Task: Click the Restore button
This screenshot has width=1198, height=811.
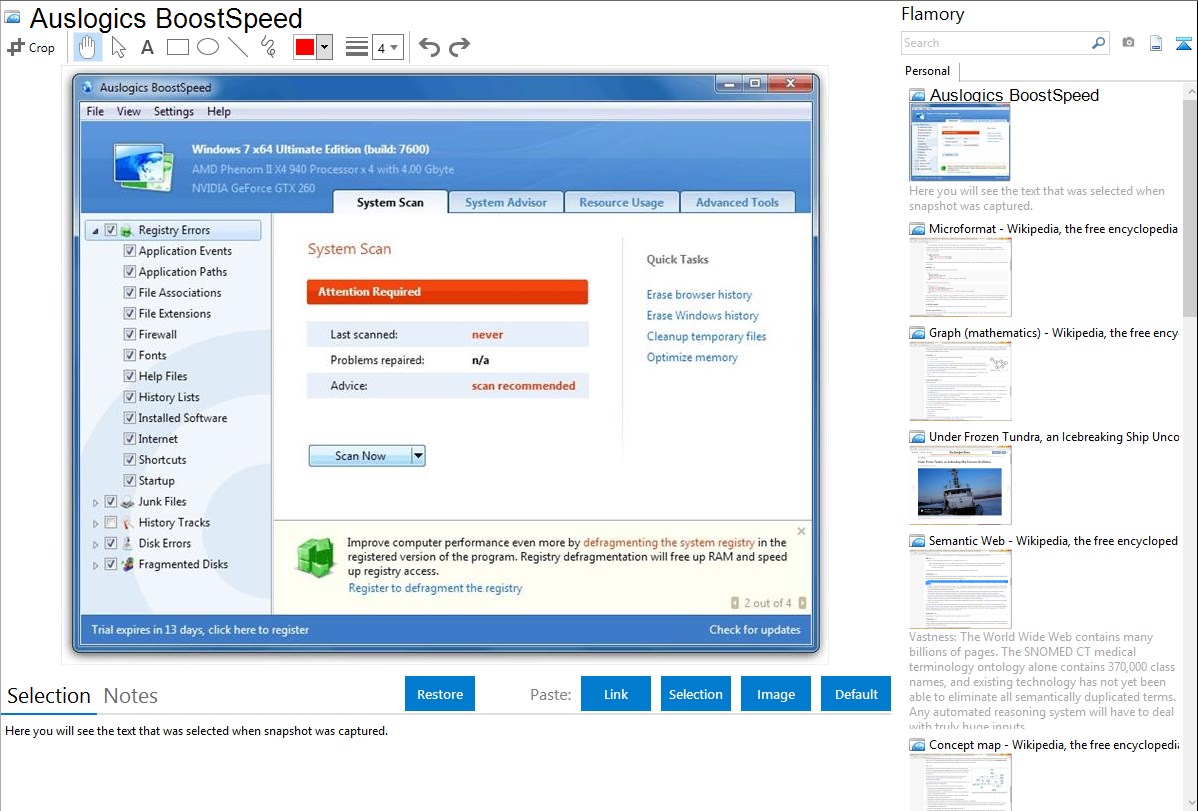Action: pos(440,694)
